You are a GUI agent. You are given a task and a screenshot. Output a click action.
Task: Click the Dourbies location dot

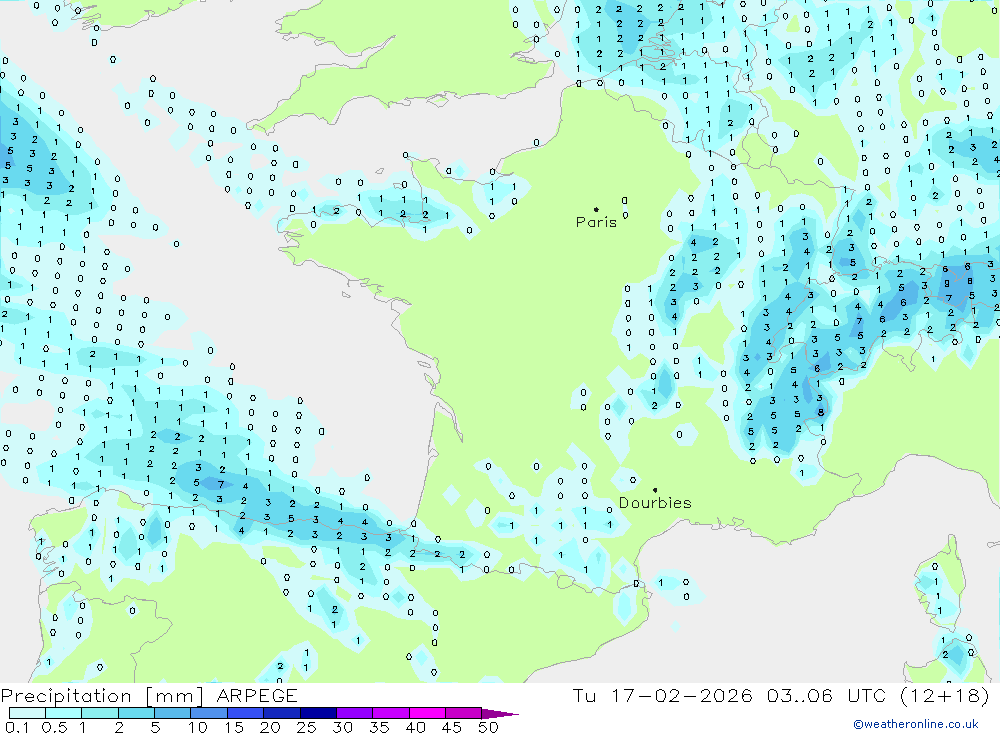point(655,490)
